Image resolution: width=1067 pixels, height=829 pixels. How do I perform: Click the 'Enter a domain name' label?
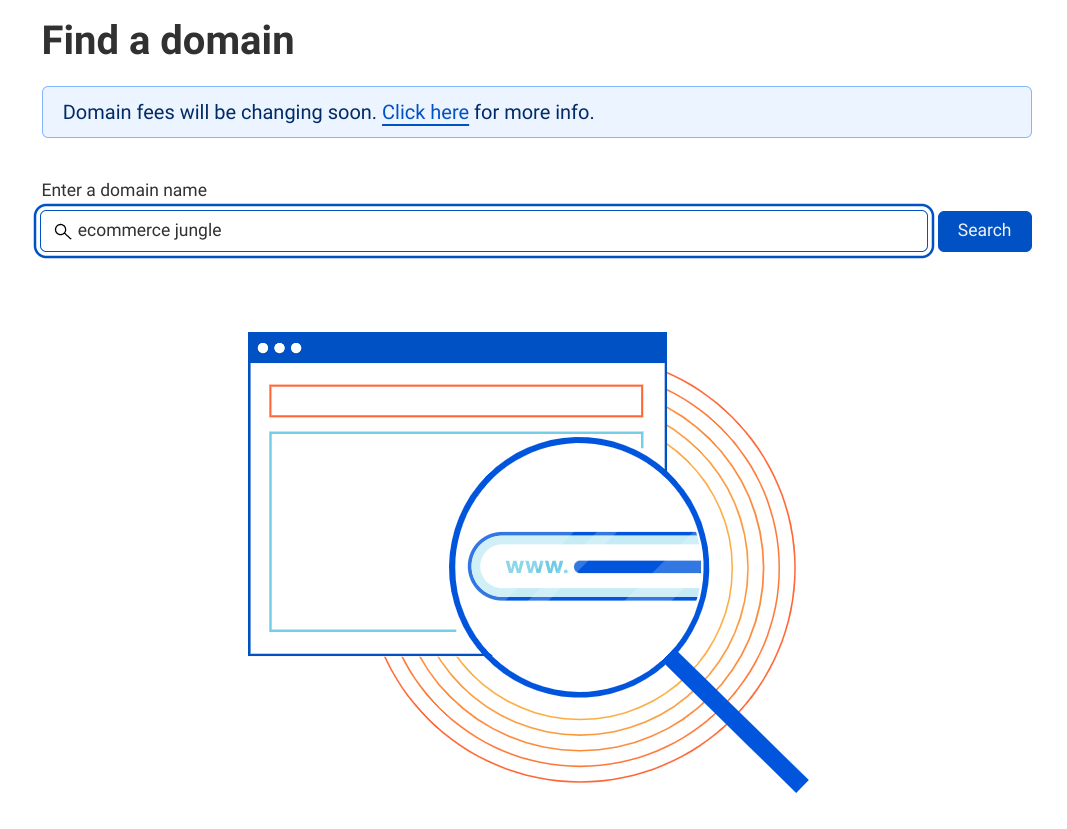[x=124, y=190]
